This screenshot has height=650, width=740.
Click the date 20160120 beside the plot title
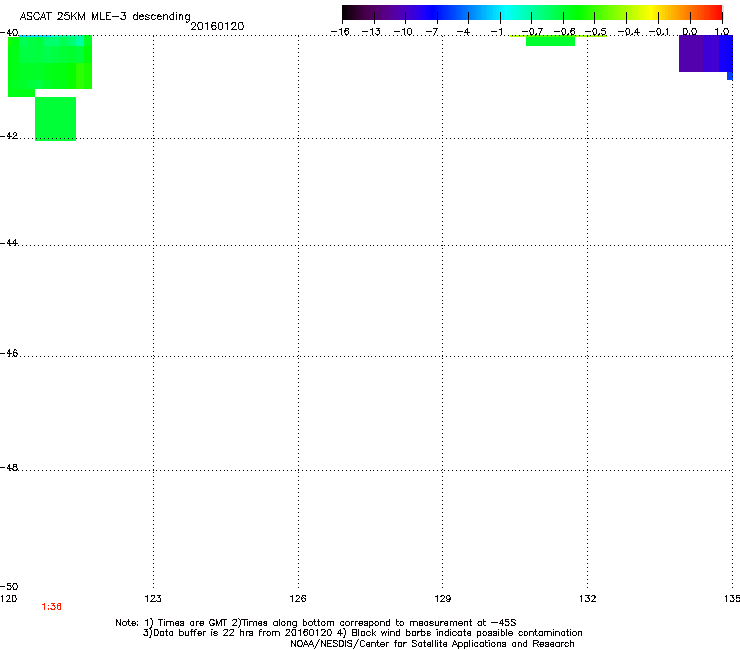[x=217, y=26]
